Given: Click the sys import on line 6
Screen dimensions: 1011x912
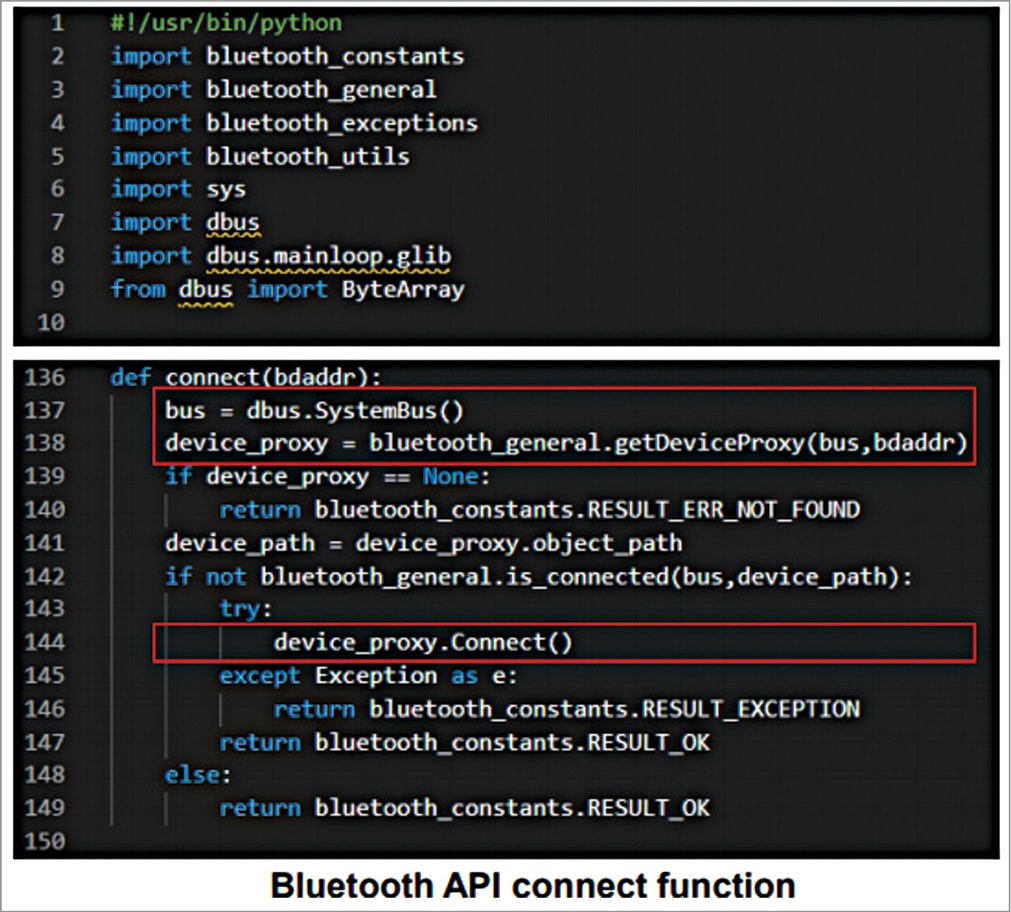Looking at the screenshot, I should click(x=226, y=189).
